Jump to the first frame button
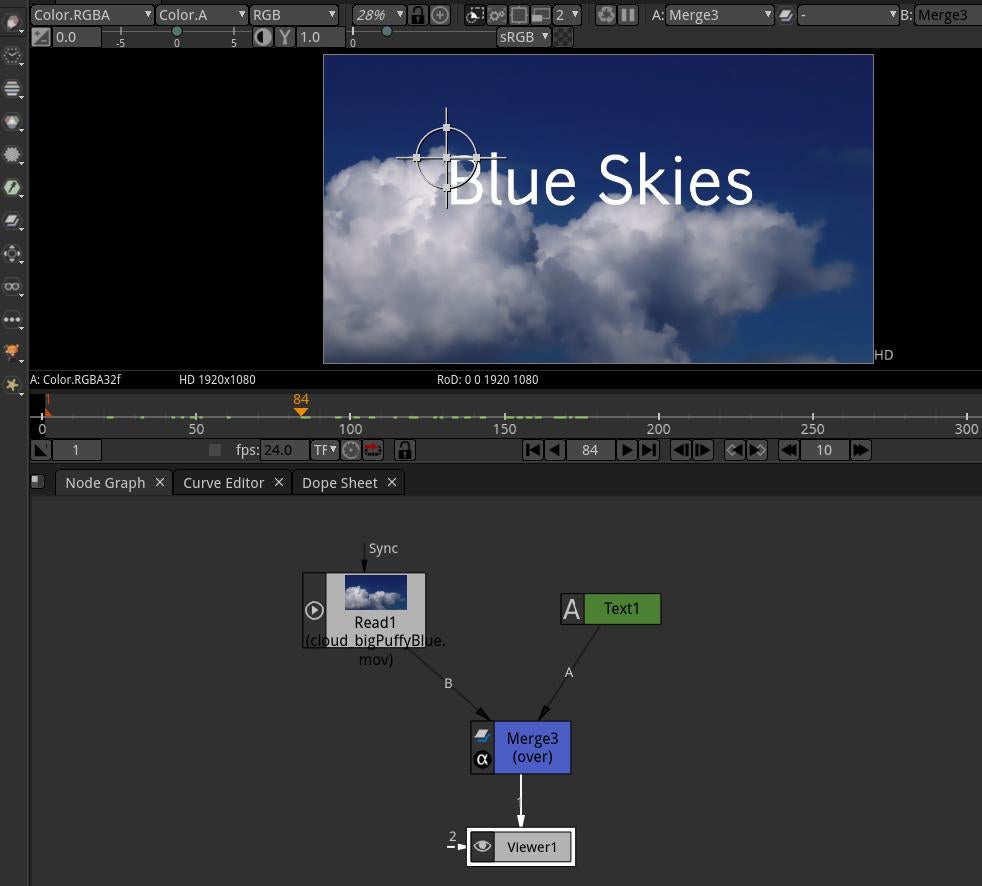Image resolution: width=982 pixels, height=886 pixels. pos(534,450)
